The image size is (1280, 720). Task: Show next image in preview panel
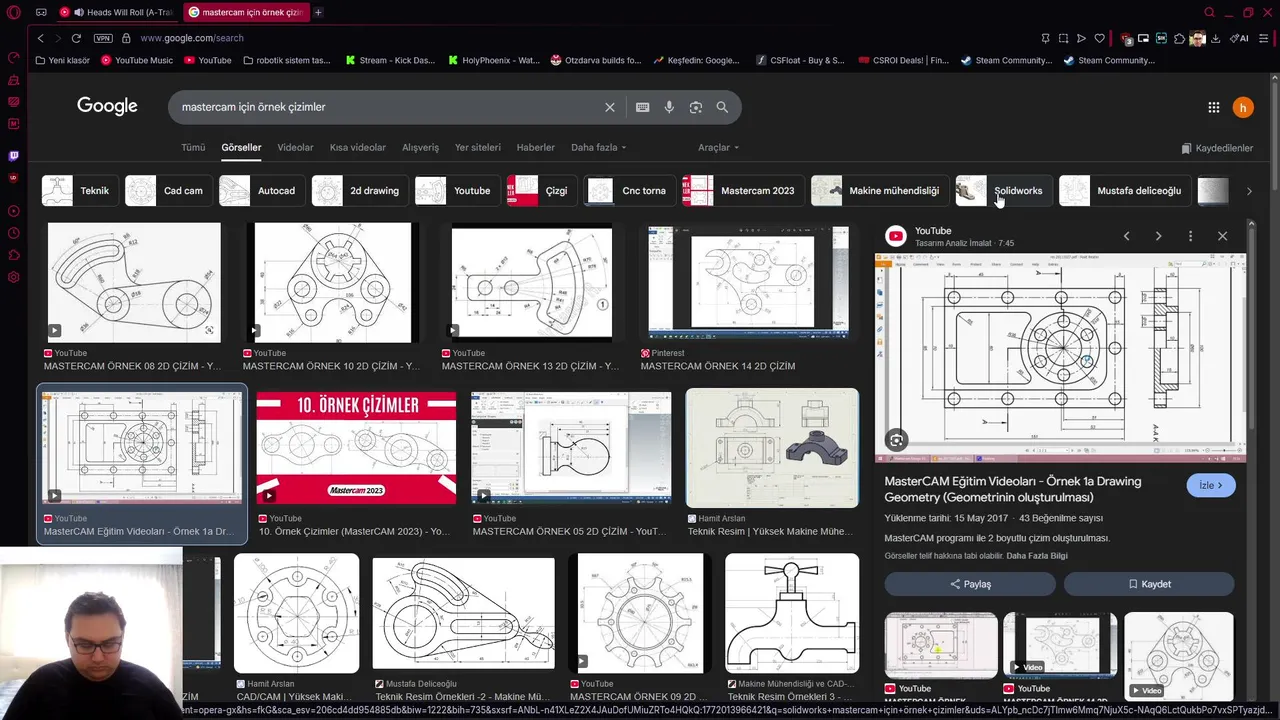coord(1158,236)
